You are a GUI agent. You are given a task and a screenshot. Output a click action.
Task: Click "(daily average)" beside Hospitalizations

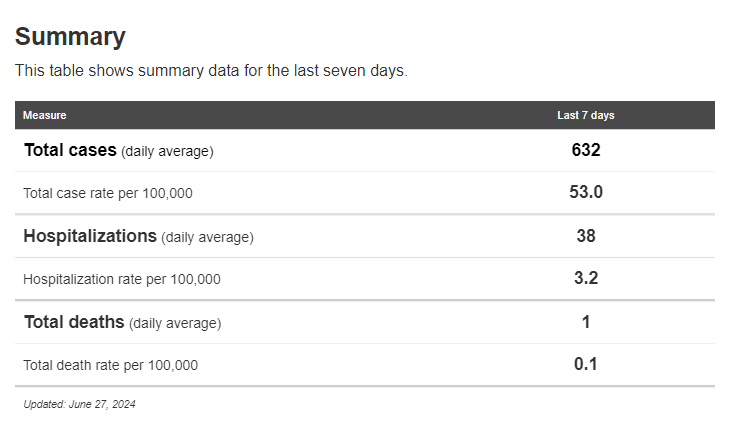tap(207, 238)
